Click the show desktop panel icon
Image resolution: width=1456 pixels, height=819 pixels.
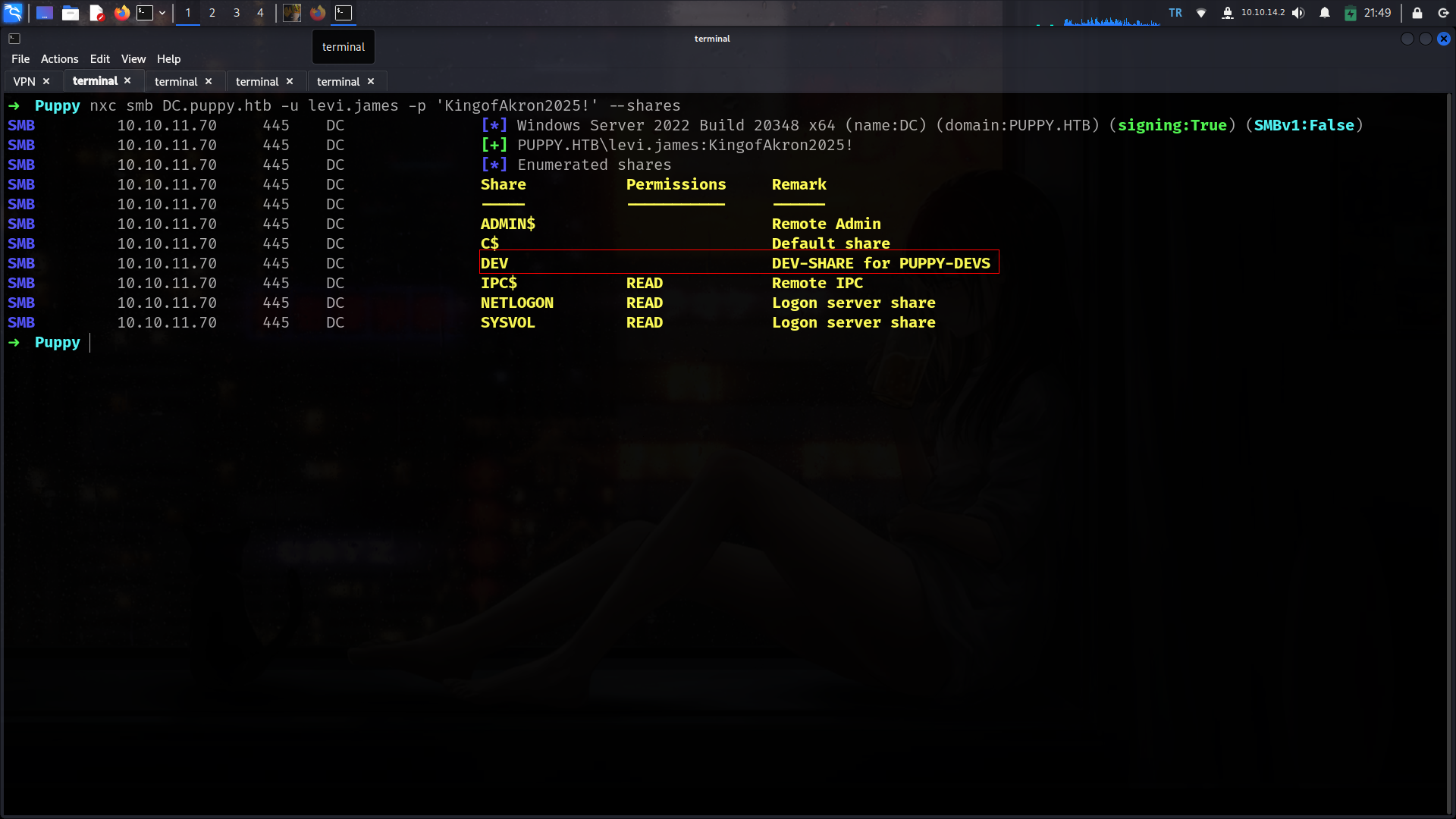[x=45, y=13]
